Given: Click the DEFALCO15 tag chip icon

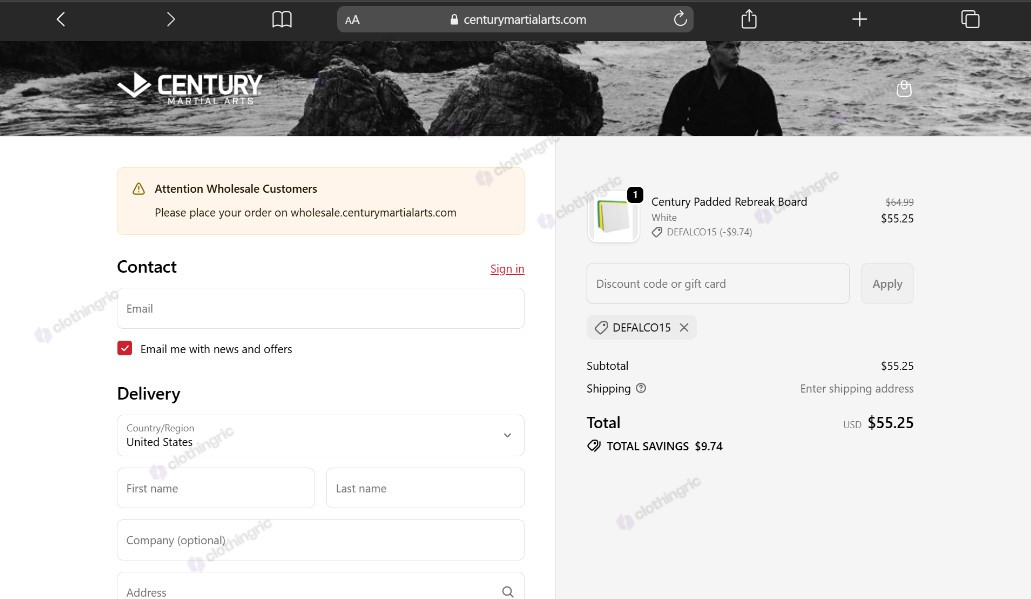Looking at the screenshot, I should 601,327.
